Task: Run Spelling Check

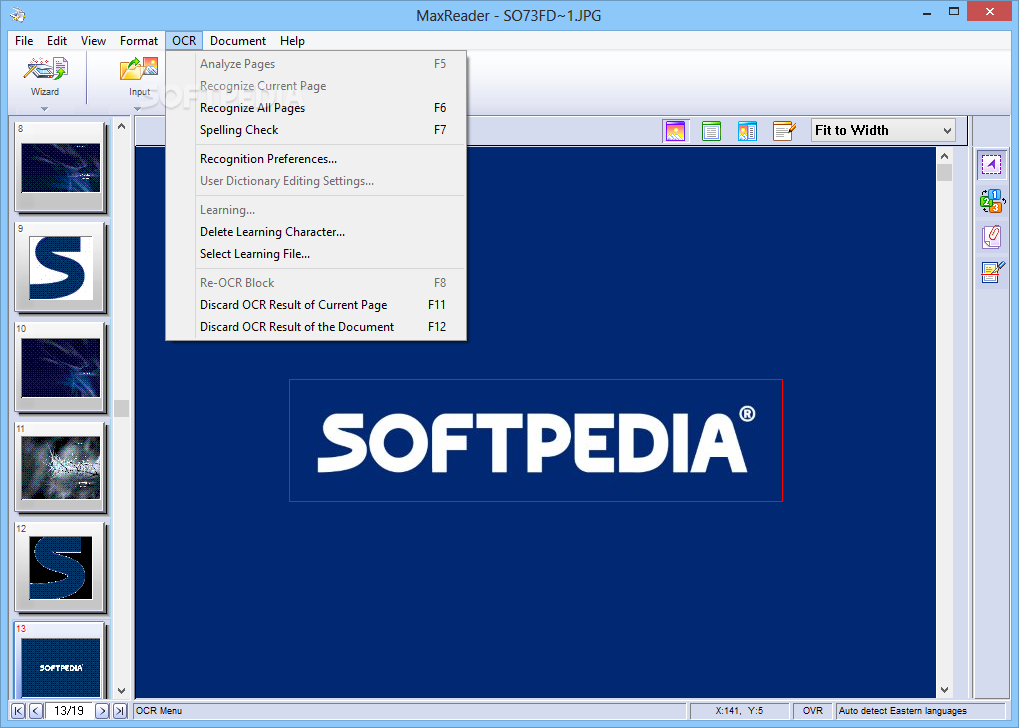Action: 316,130
